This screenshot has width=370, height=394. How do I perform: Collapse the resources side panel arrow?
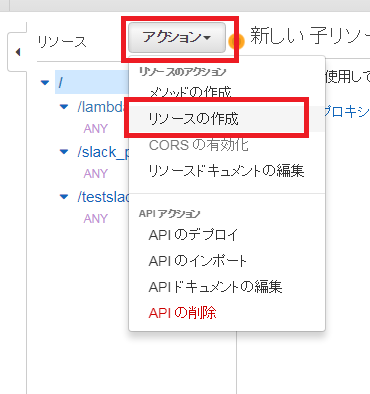pos(18,52)
